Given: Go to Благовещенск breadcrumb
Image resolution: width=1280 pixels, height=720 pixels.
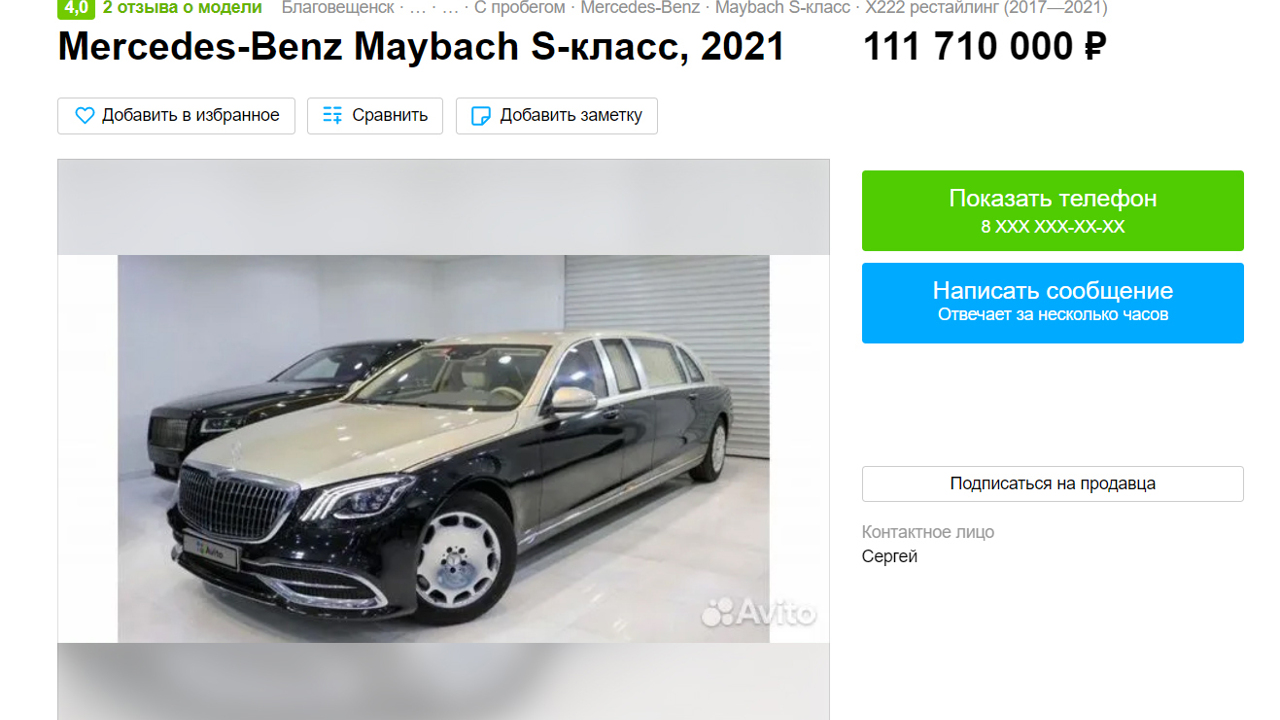Looking at the screenshot, I should coord(338,8).
